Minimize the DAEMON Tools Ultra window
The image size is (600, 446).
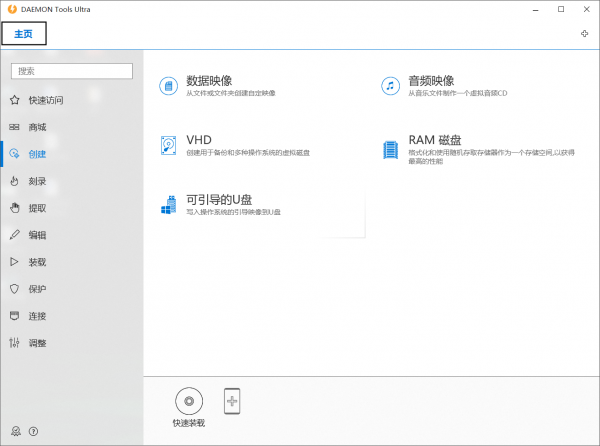[x=536, y=10]
